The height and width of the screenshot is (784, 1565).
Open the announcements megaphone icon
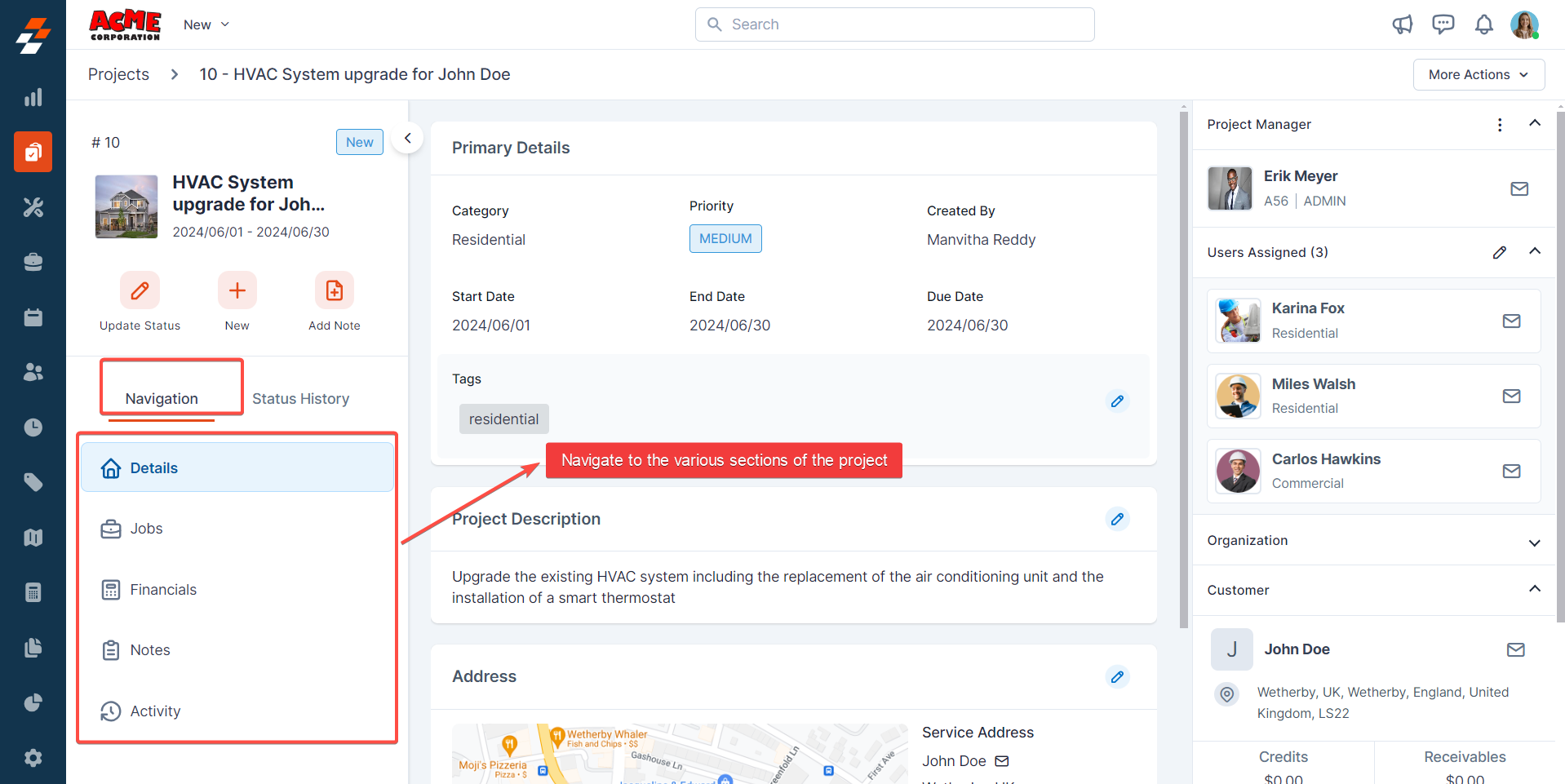point(1402,24)
